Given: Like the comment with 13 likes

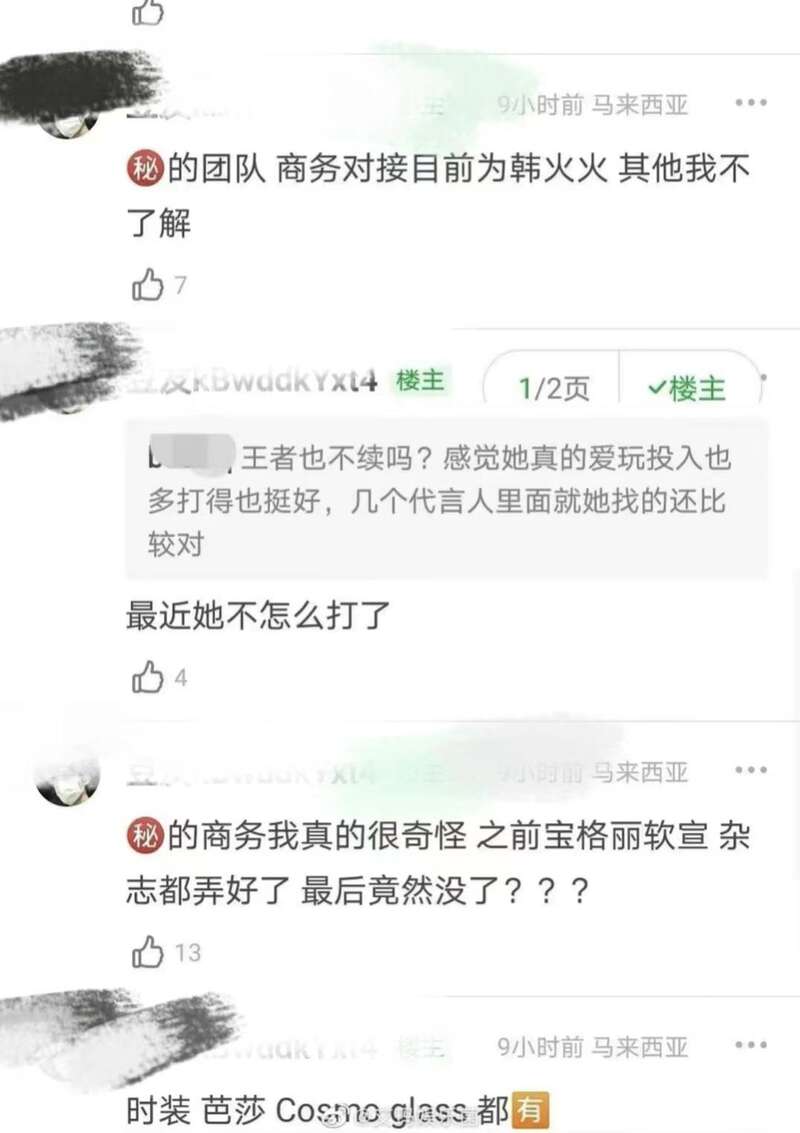Looking at the screenshot, I should point(147,952).
